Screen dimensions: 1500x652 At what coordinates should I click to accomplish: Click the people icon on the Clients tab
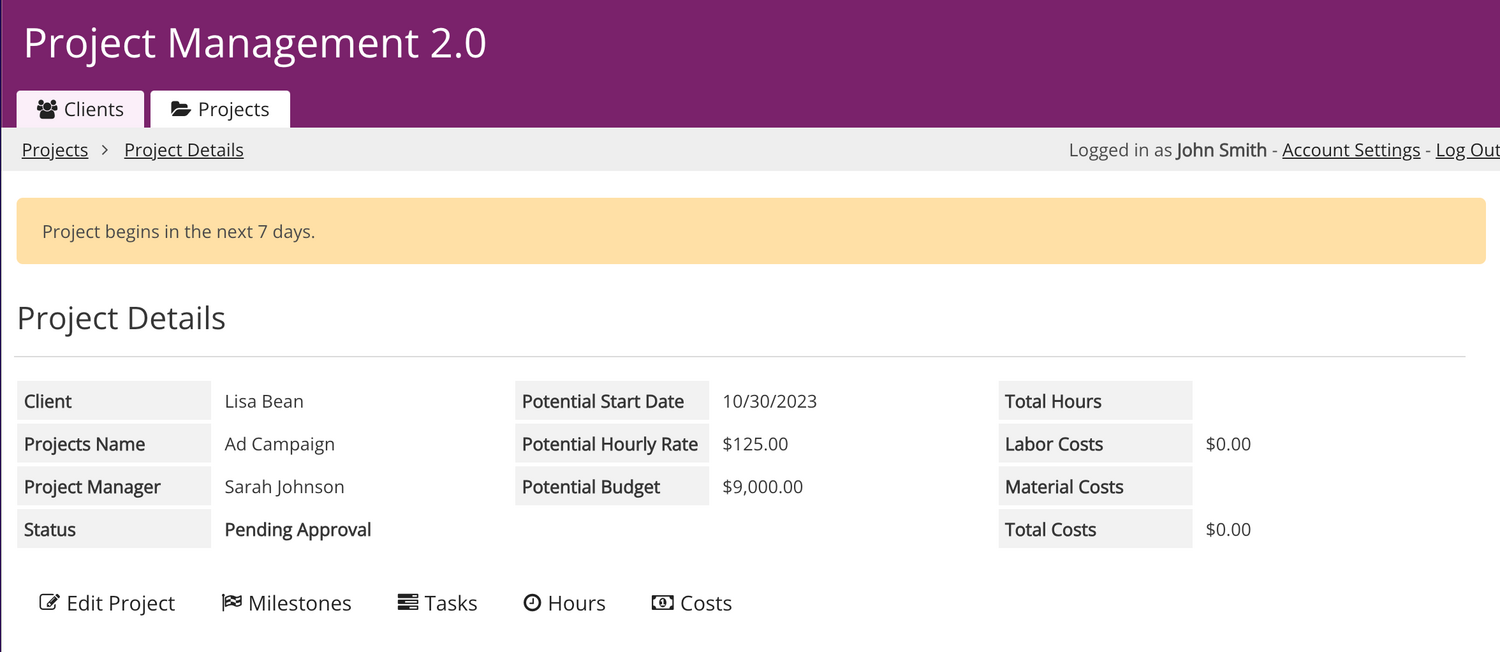[x=47, y=109]
